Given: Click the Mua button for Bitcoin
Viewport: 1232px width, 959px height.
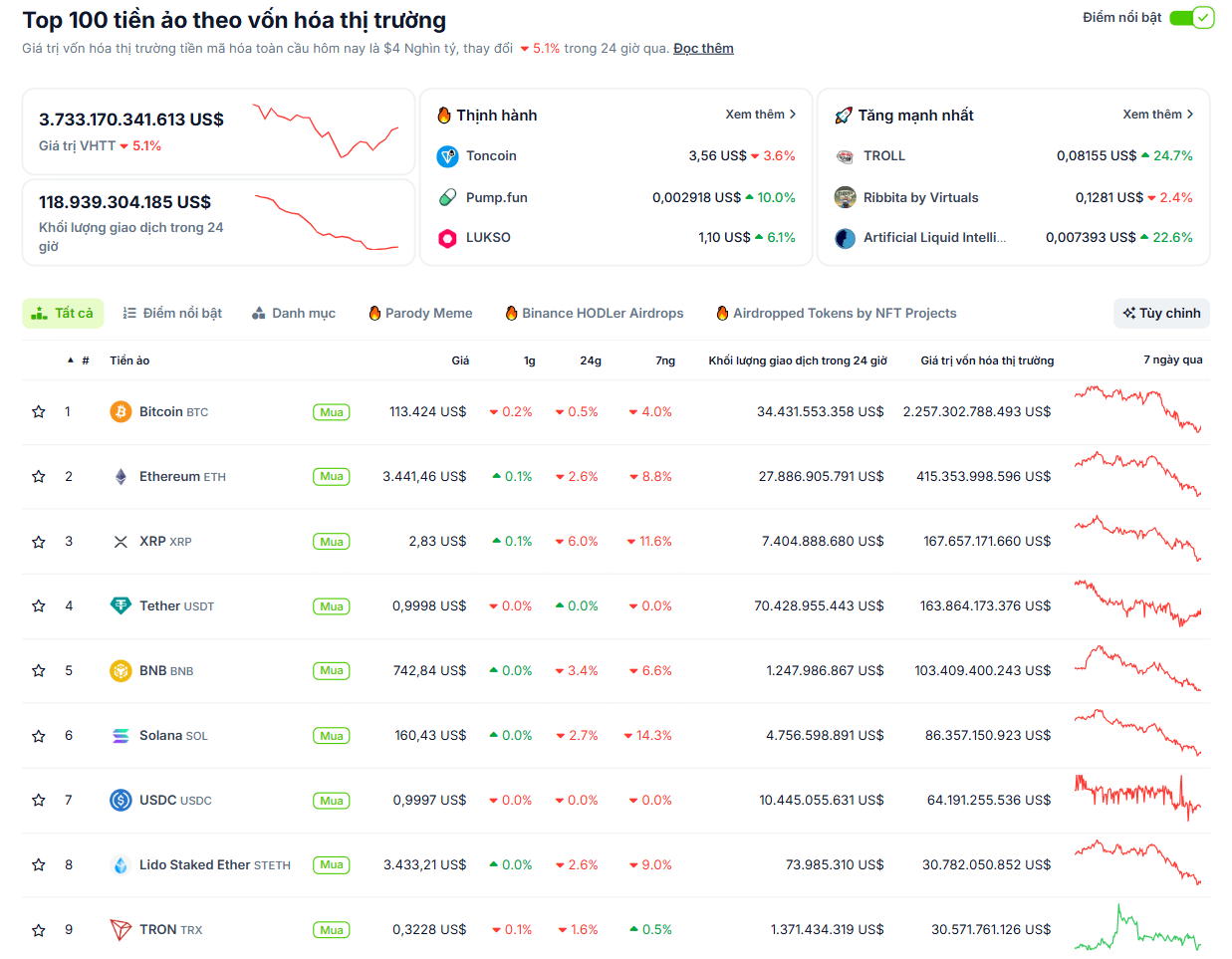Looking at the screenshot, I should click(x=331, y=410).
